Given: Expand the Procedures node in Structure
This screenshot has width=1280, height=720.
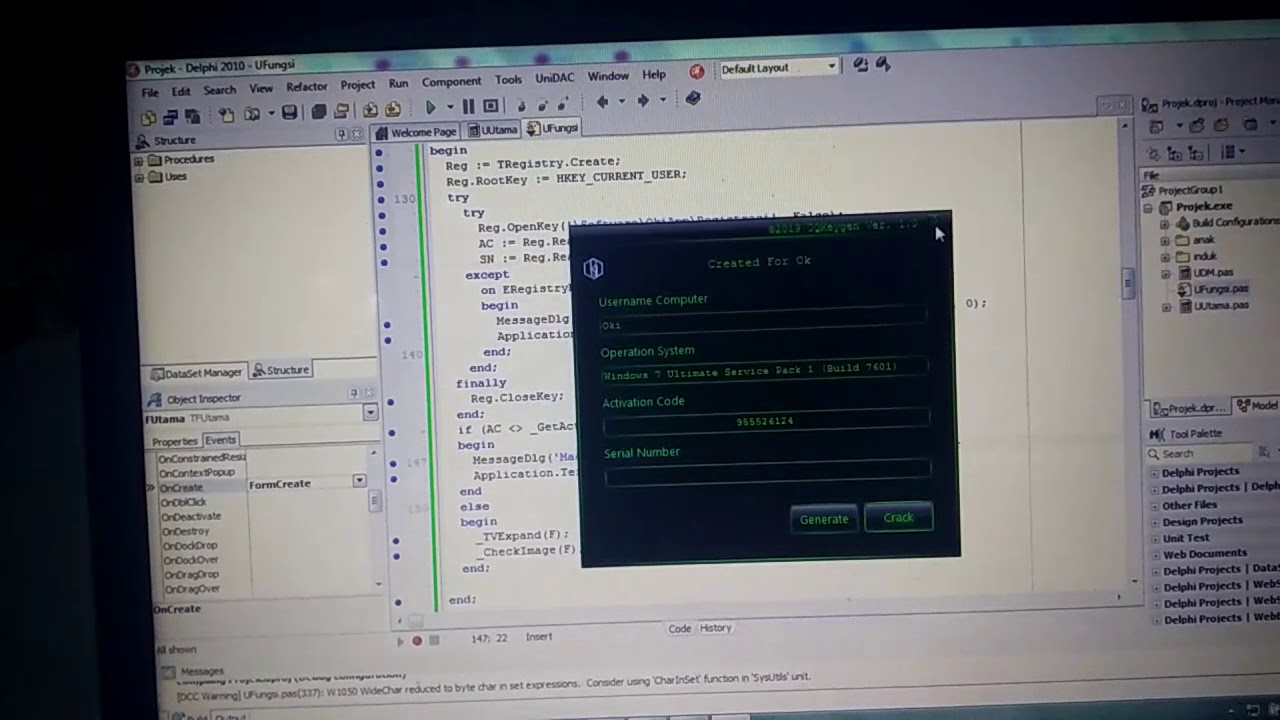Looking at the screenshot, I should click(139, 160).
